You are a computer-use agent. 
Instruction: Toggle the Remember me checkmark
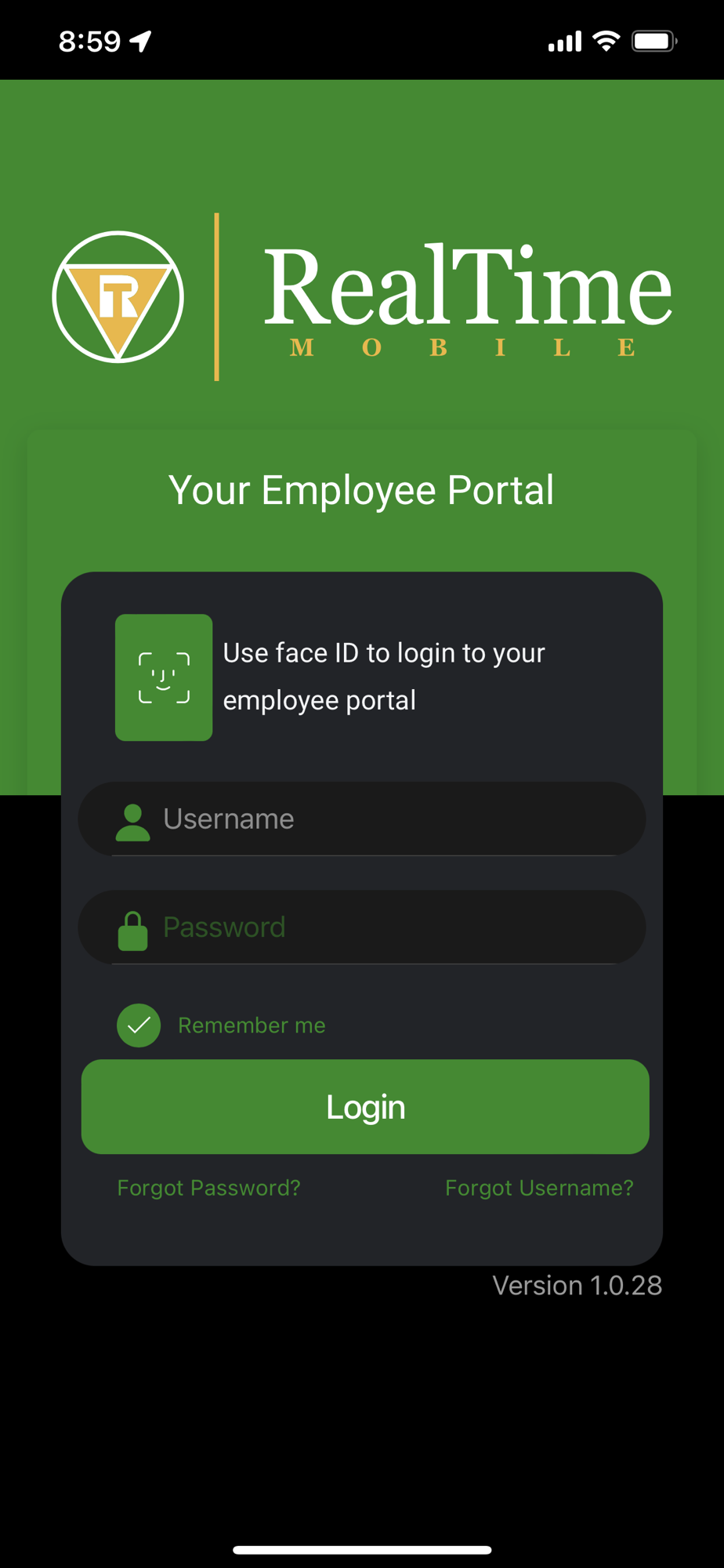[x=139, y=1025]
